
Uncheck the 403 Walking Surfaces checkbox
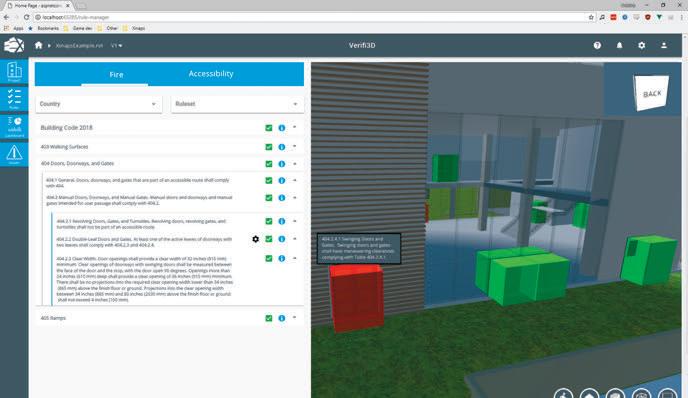[269, 147]
